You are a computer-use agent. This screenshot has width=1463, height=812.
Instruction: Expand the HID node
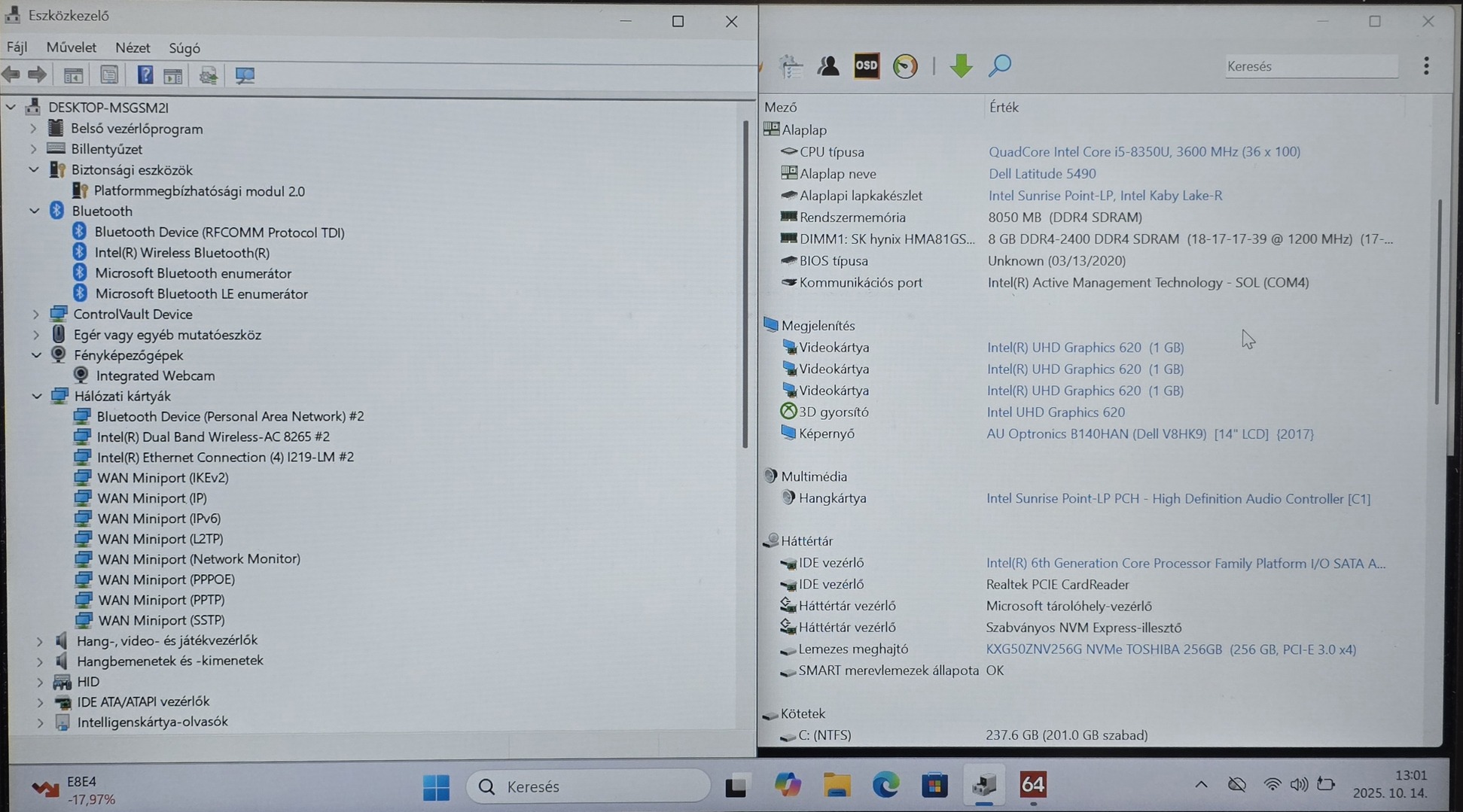[x=40, y=682]
